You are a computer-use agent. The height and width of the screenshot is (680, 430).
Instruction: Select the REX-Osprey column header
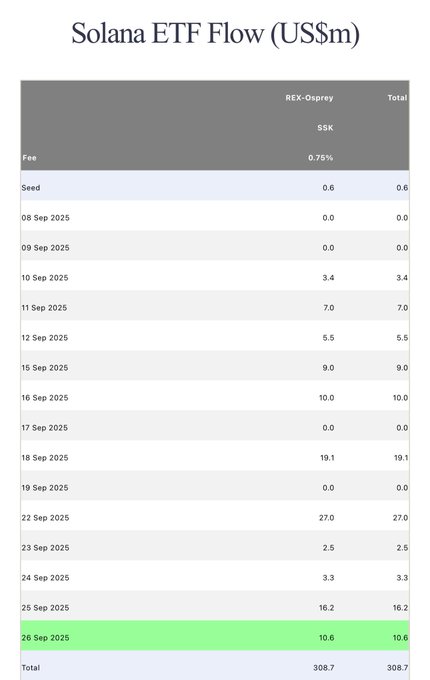coord(309,98)
